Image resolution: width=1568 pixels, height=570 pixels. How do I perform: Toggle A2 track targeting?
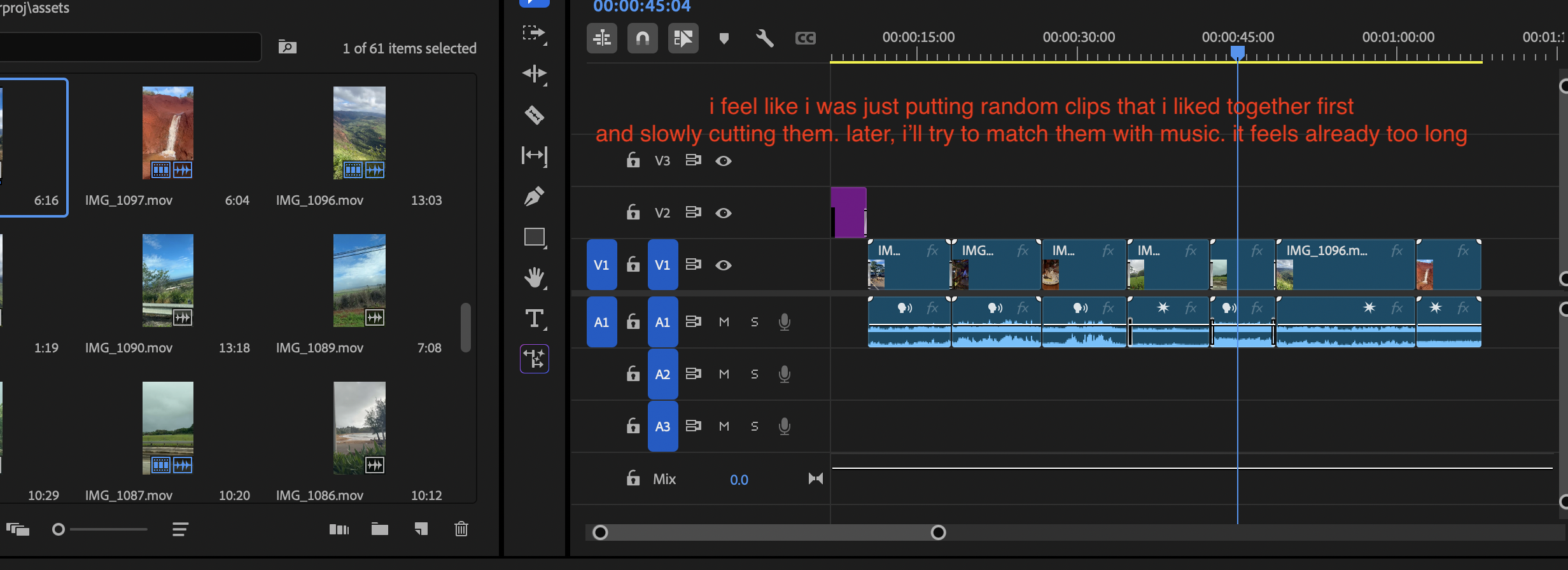point(662,374)
